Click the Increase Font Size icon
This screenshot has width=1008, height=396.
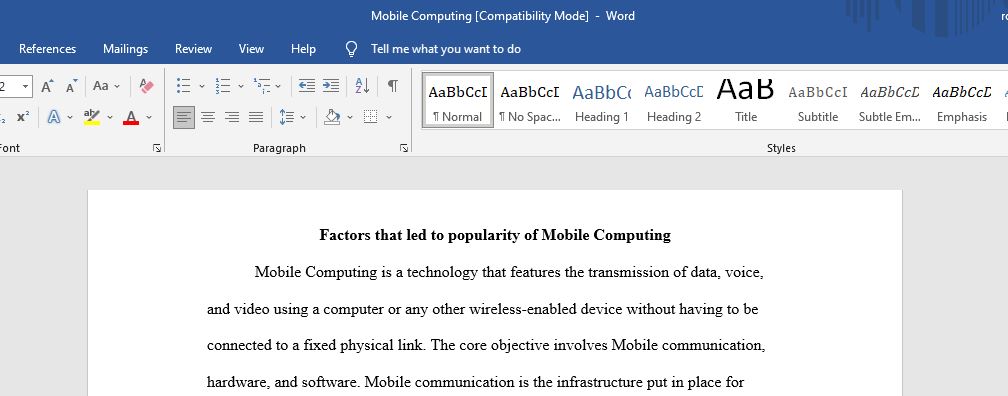[48, 86]
